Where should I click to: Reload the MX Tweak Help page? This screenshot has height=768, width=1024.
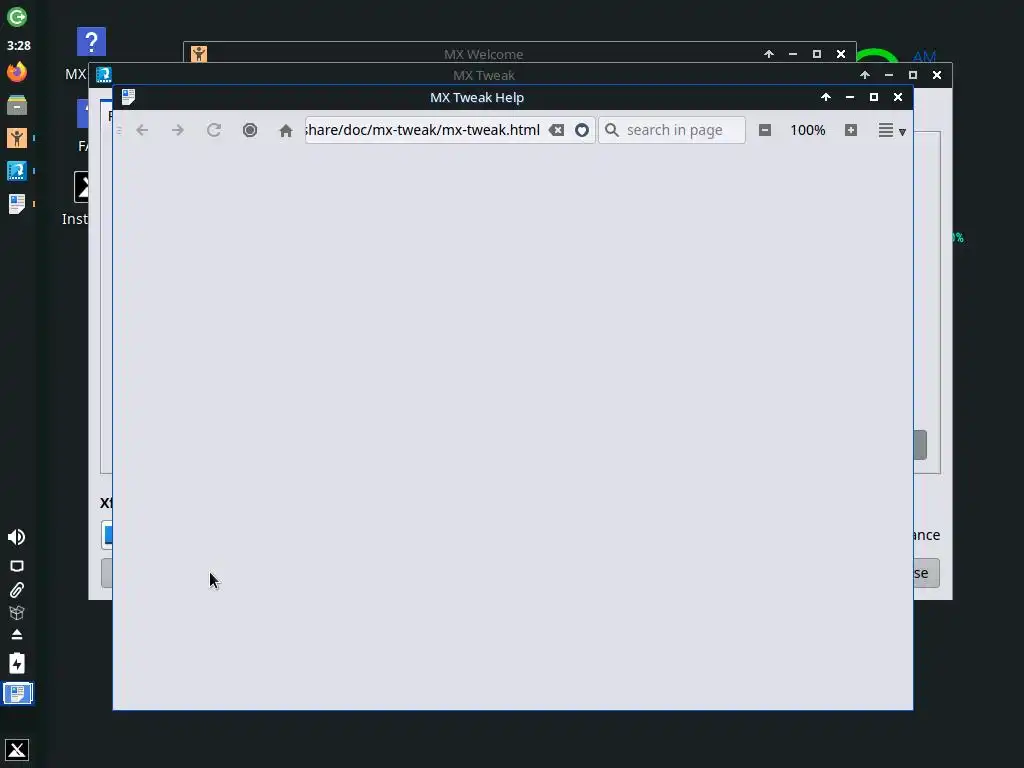click(x=214, y=130)
